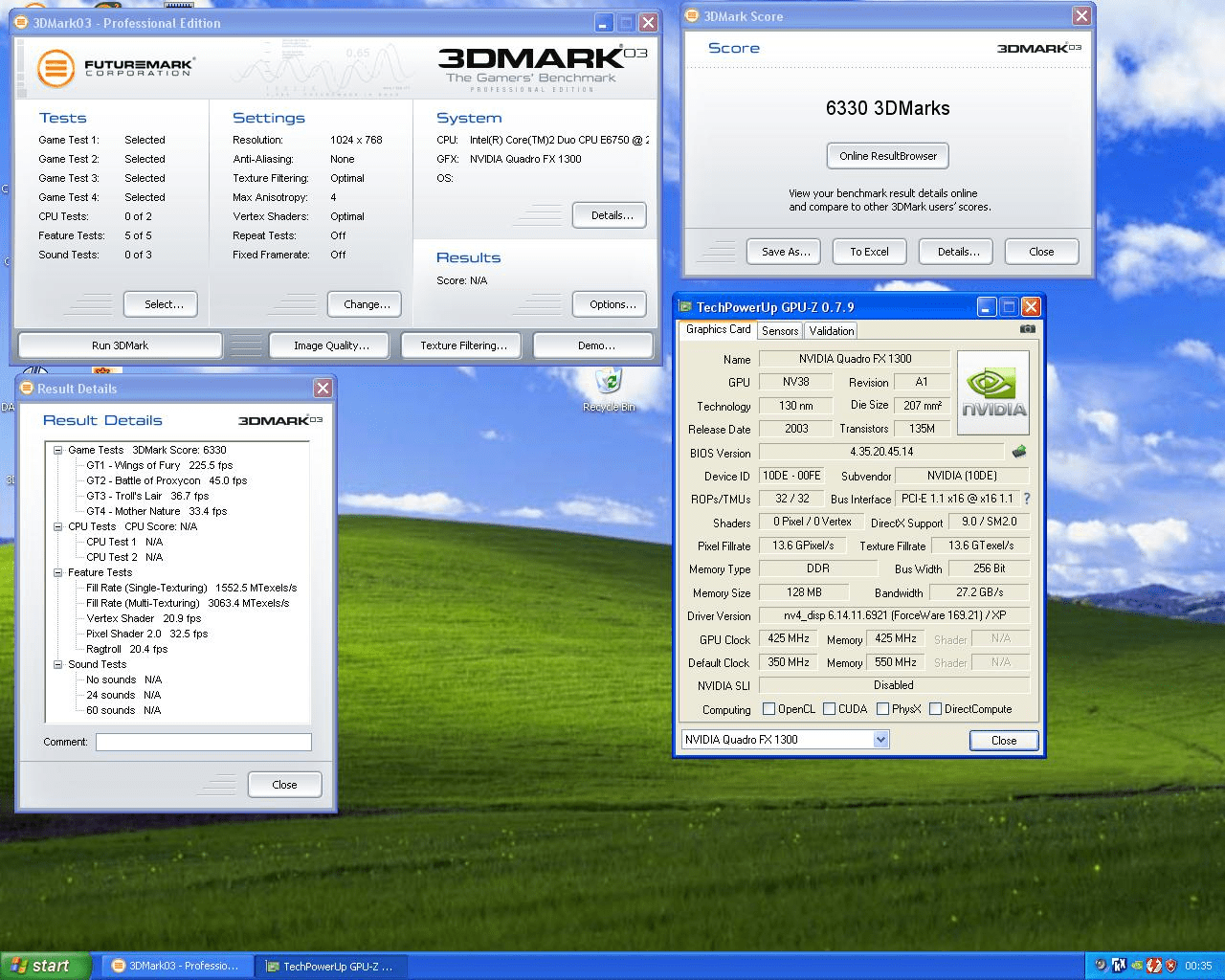Screen dimensions: 1225x980
Task: Open Details in 3DMark Score window
Action: (956, 252)
